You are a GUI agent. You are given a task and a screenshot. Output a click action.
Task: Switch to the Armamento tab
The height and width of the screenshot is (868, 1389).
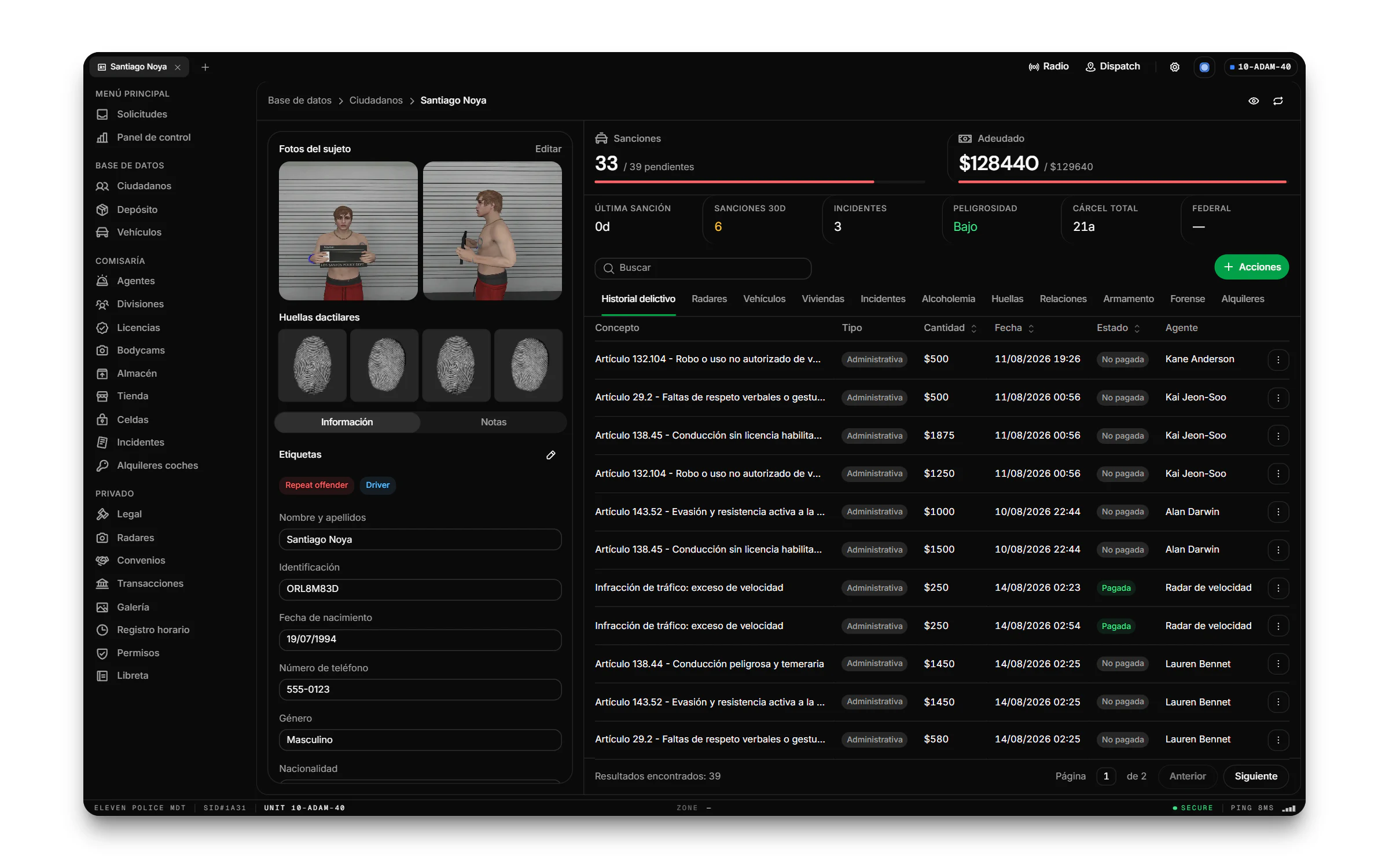pos(1128,299)
